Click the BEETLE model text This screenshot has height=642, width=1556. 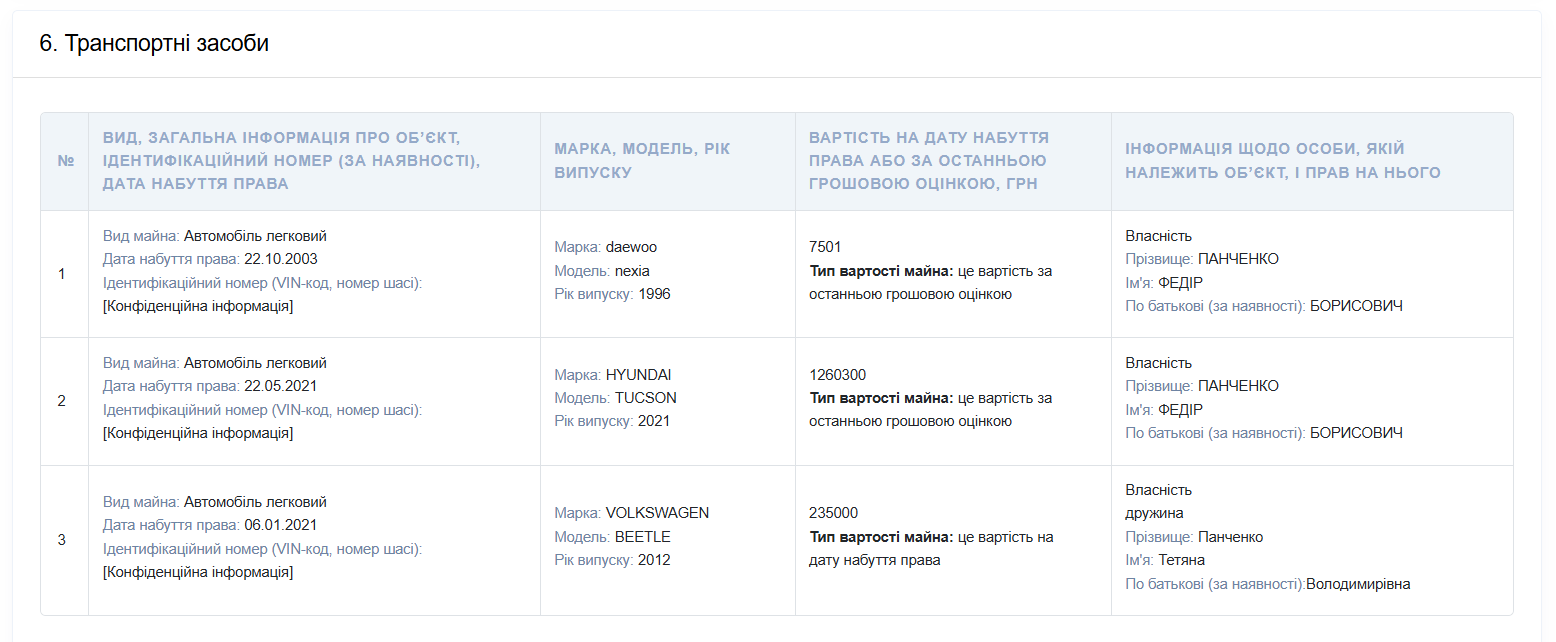click(x=642, y=537)
